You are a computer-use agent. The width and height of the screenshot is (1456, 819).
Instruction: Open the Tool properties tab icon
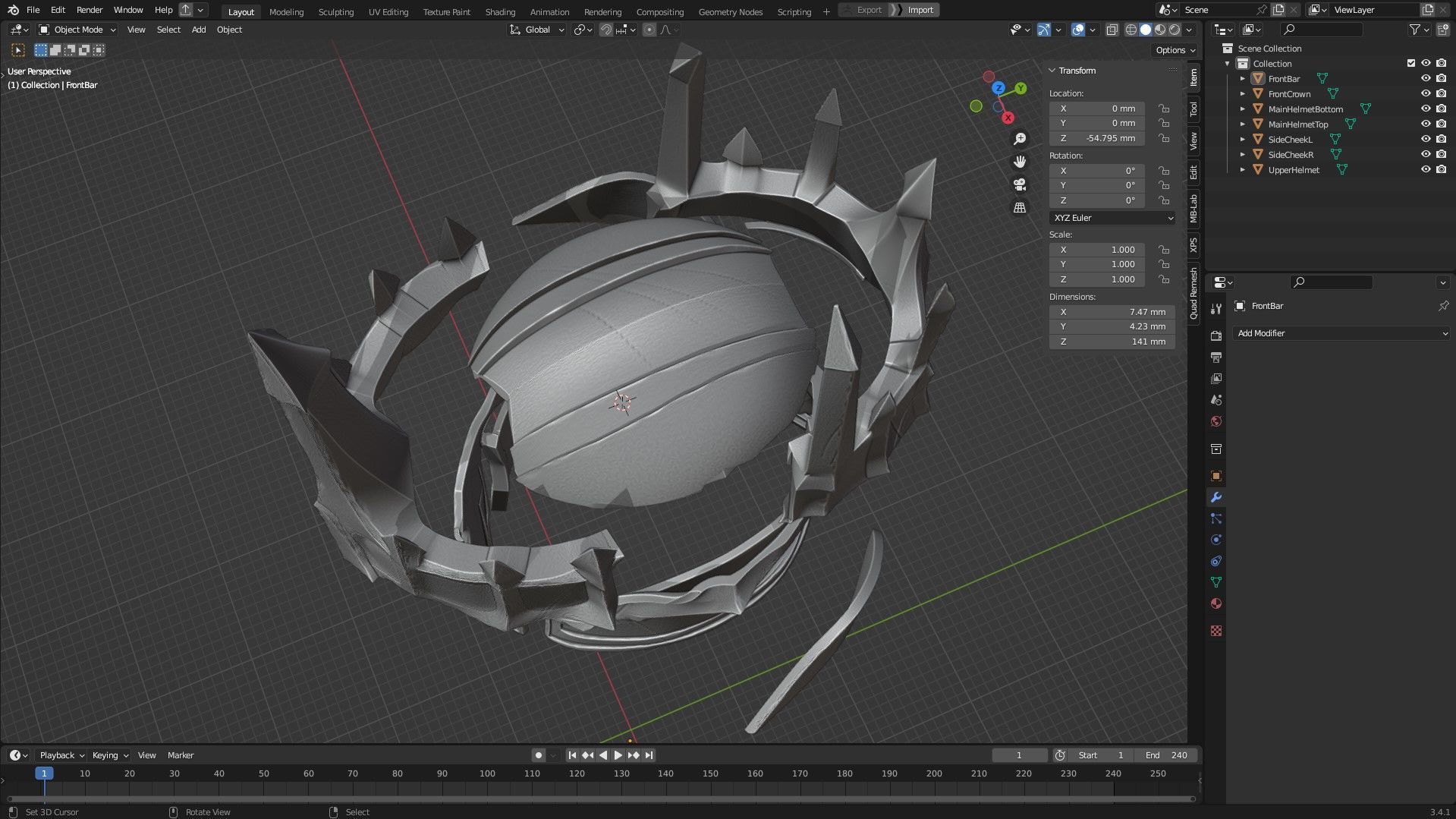1216,308
